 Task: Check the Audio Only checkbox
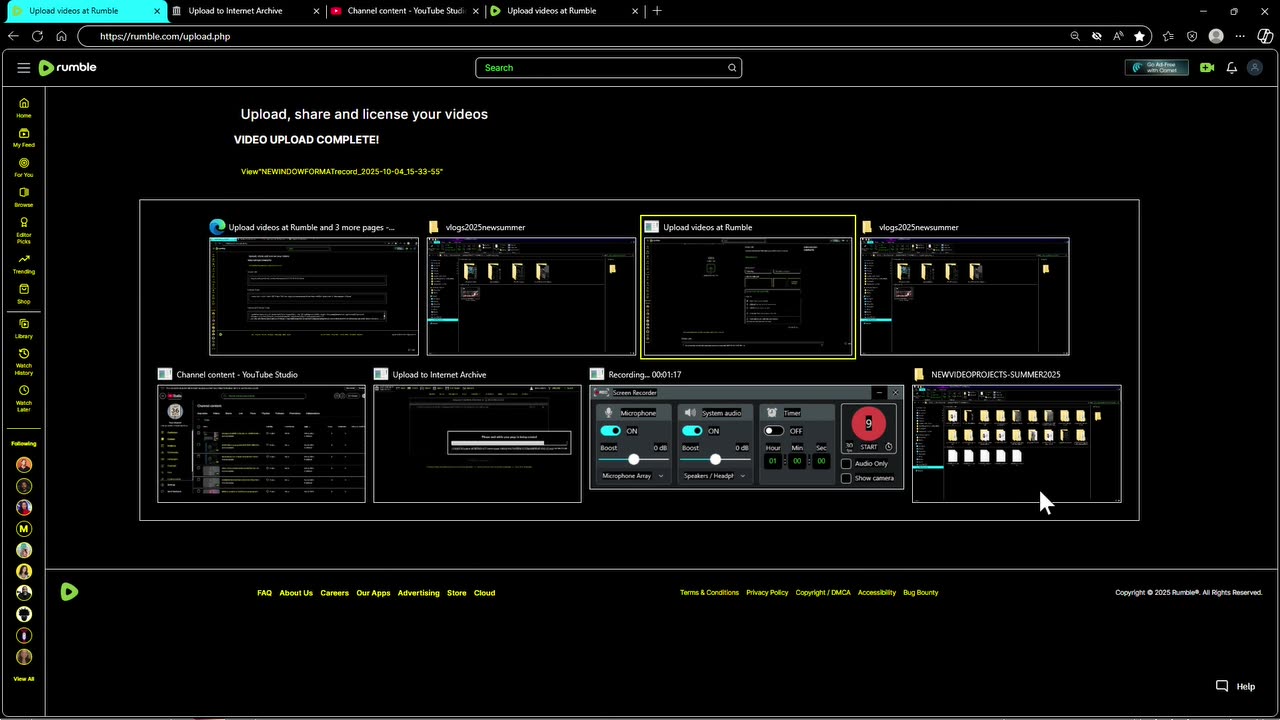pyautogui.click(x=846, y=464)
